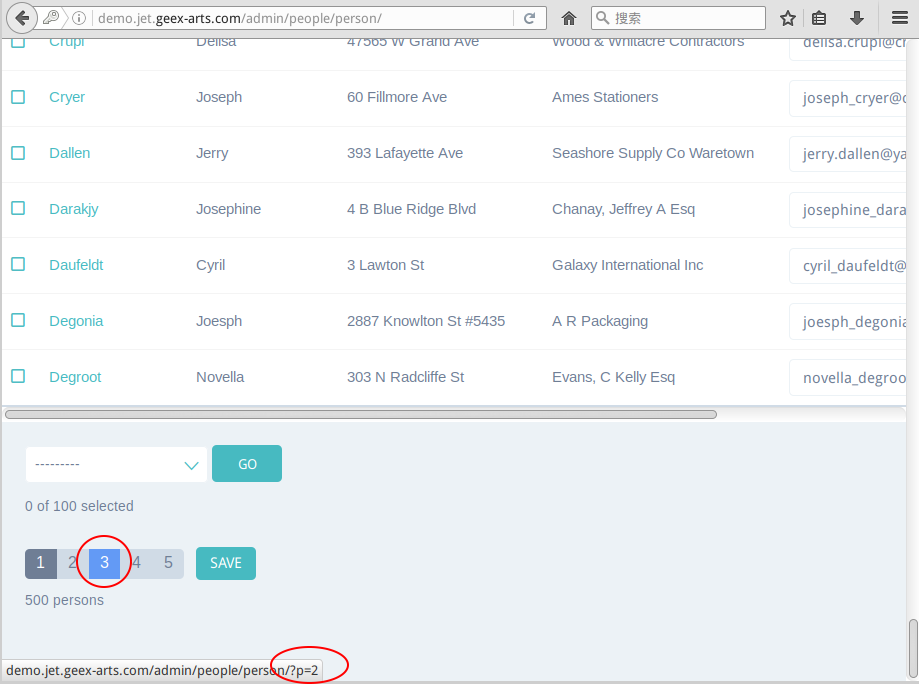Open the key icon in the address bar
919x684 pixels.
(x=51, y=18)
